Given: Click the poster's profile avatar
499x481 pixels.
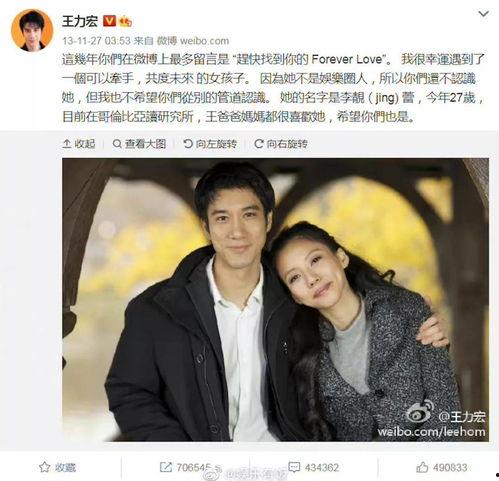Looking at the screenshot, I should 32,30.
